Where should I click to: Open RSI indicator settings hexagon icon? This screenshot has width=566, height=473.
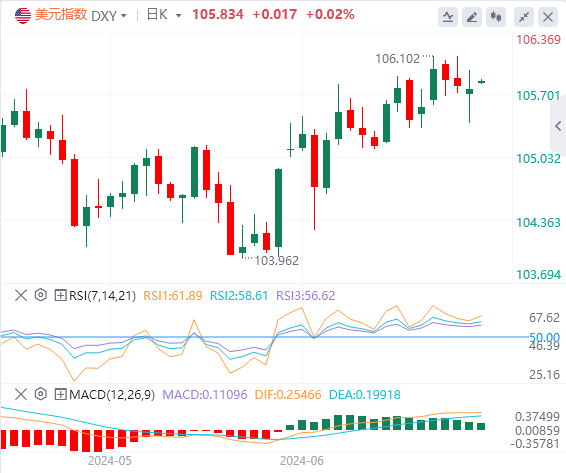pos(41,295)
